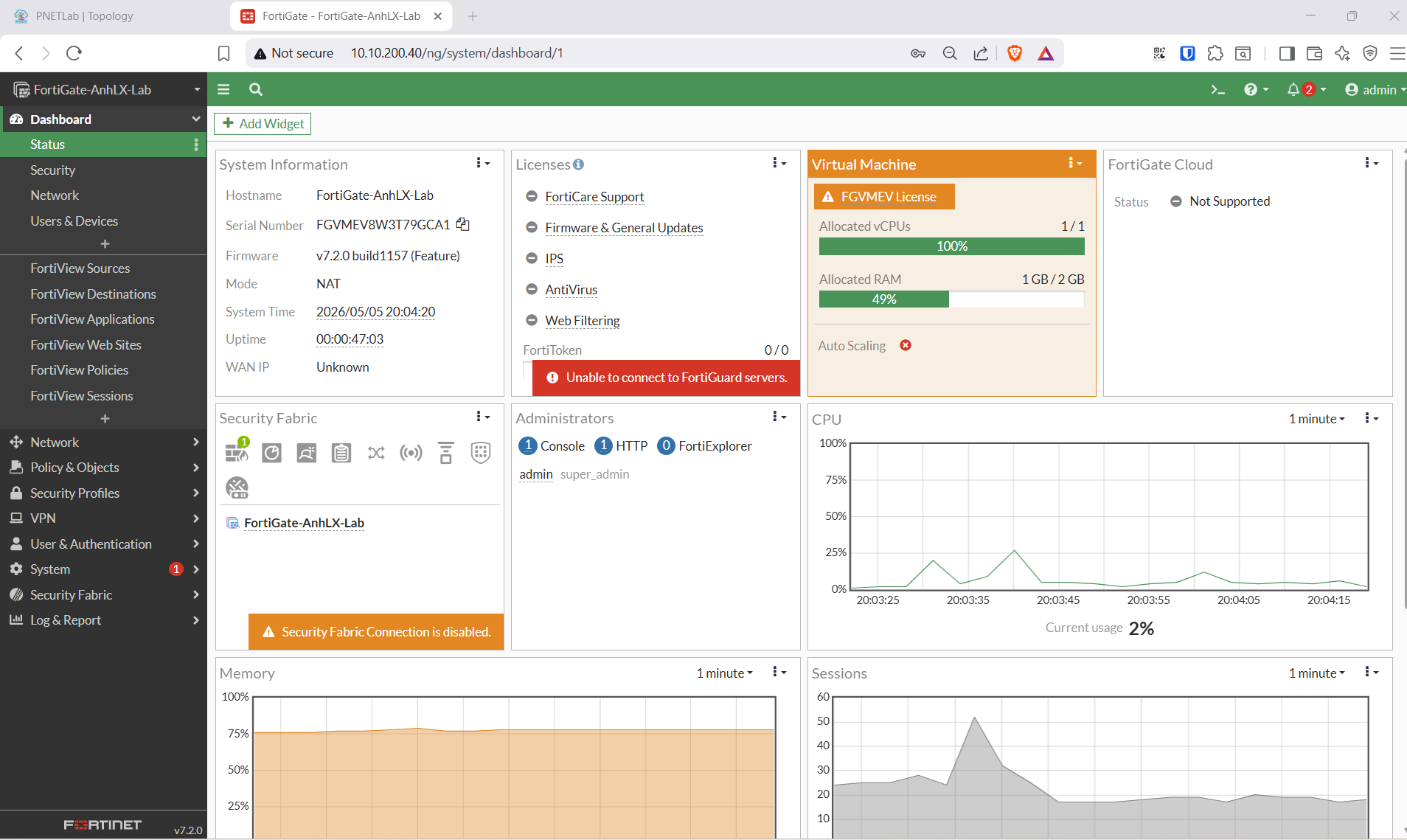This screenshot has height=840, width=1407.
Task: Click the wireless access point icon in Security Fabric
Action: click(411, 452)
